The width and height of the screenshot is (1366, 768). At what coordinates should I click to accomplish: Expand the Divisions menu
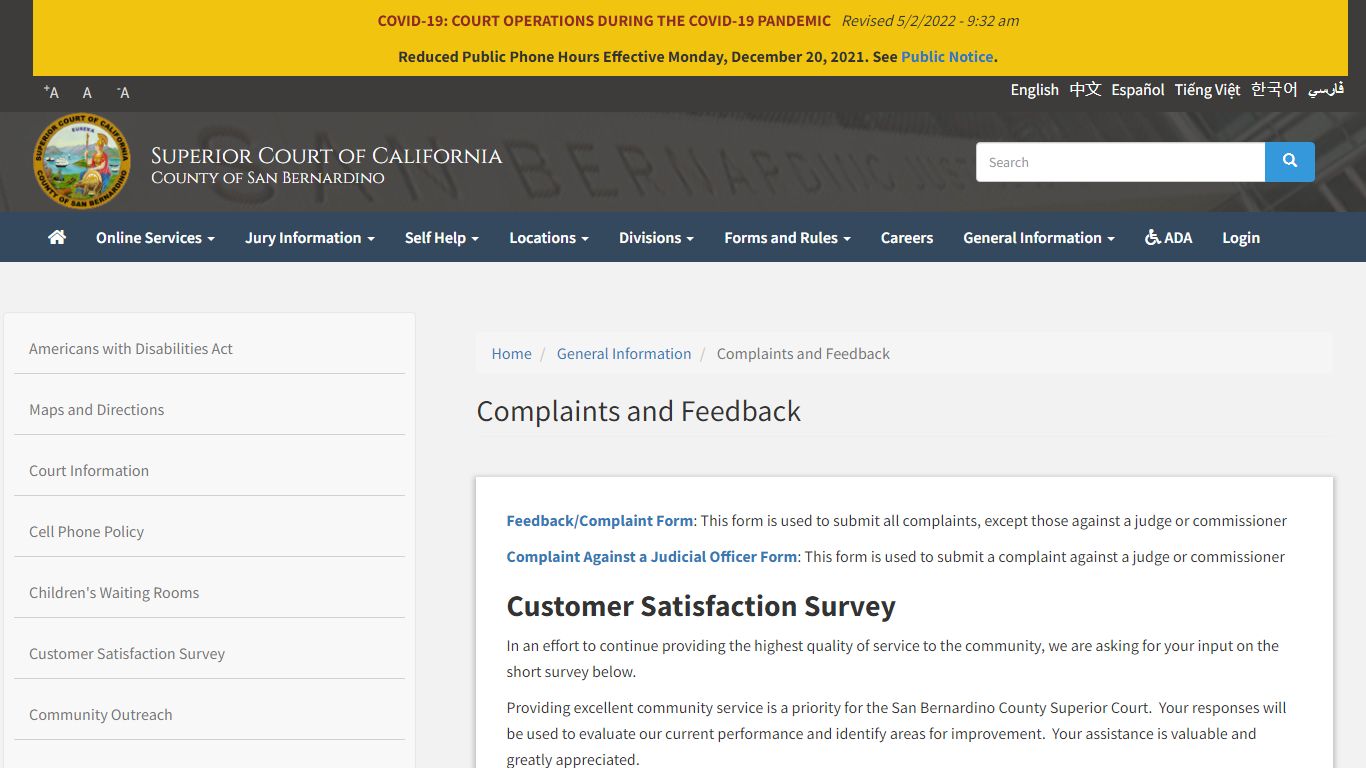(656, 237)
